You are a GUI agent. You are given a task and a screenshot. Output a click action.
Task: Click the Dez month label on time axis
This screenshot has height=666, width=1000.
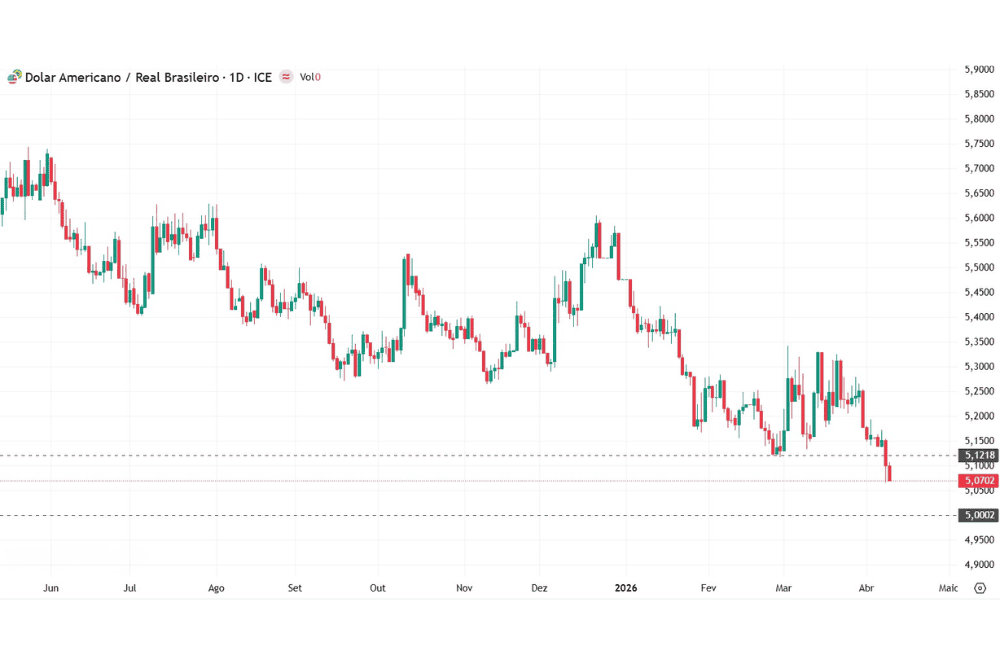pyautogui.click(x=540, y=588)
